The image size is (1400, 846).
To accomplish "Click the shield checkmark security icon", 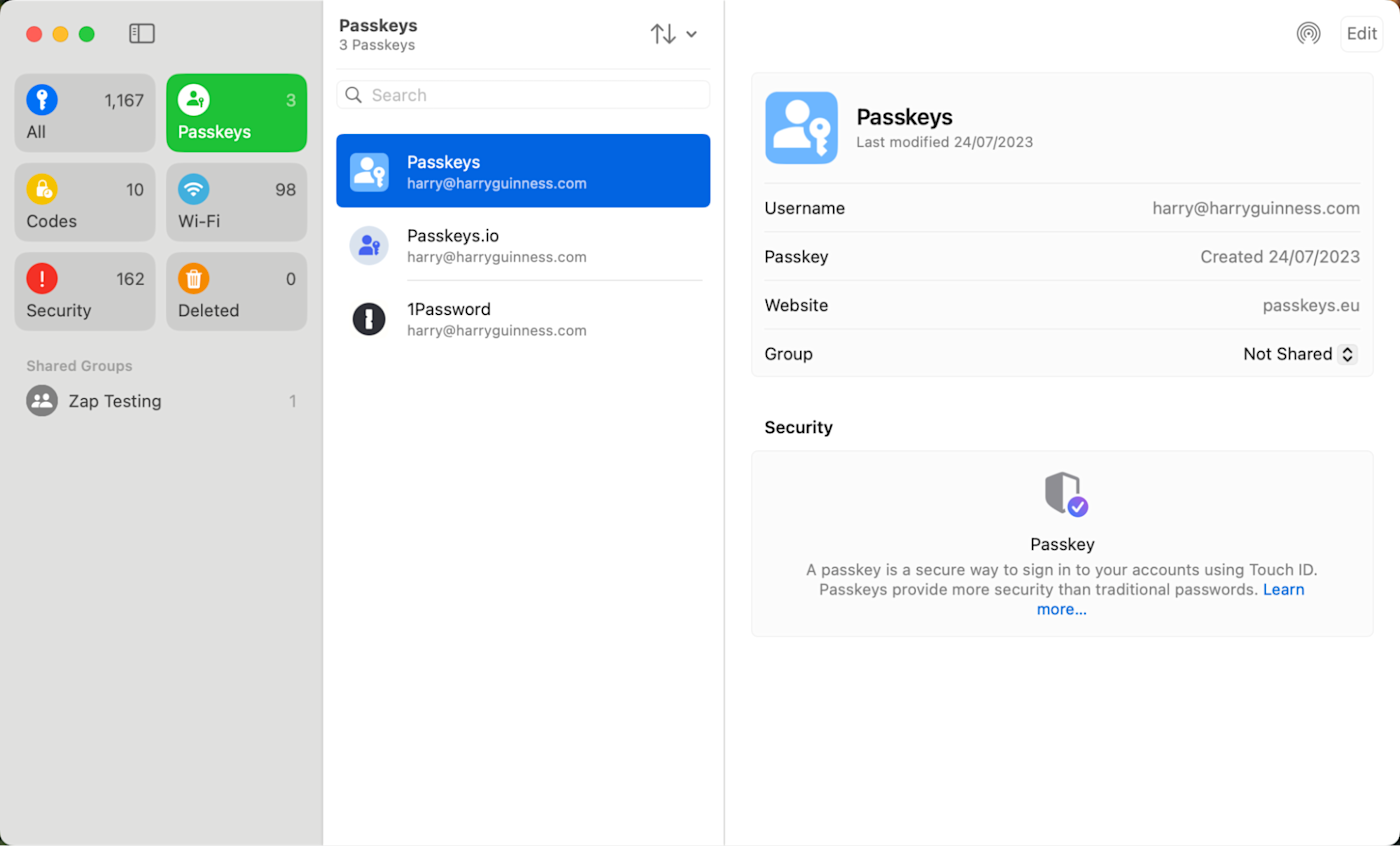I will point(1066,494).
